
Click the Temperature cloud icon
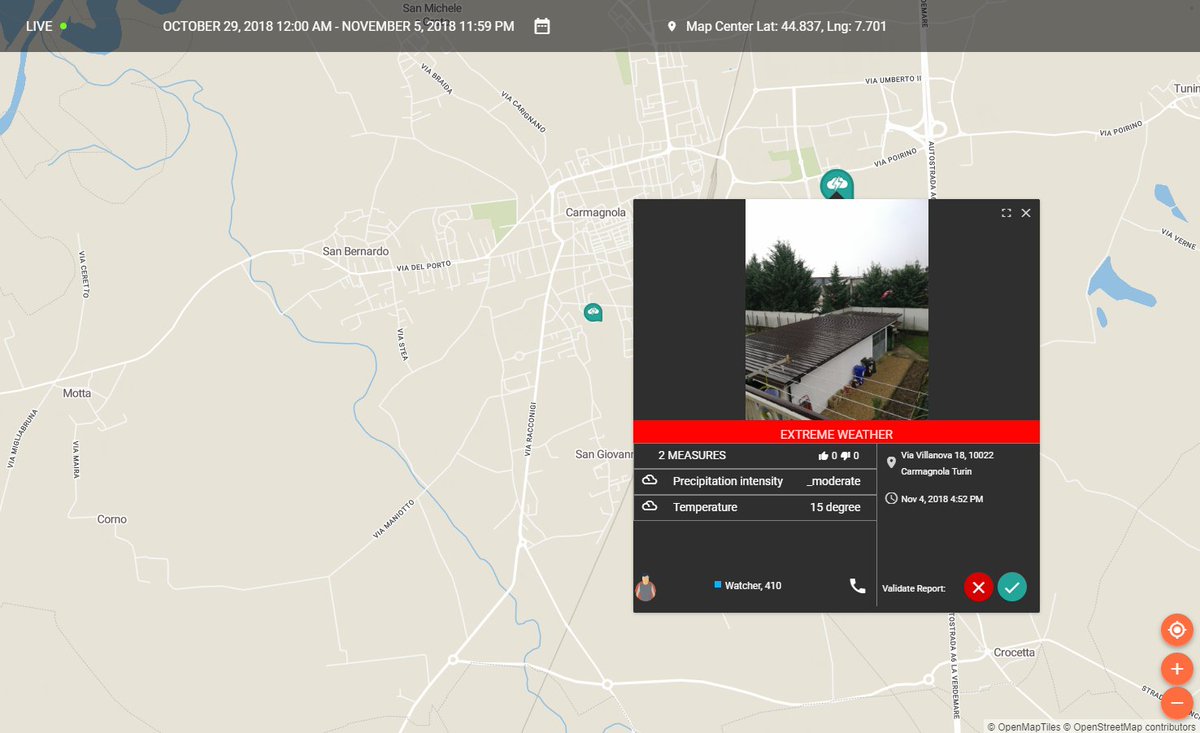(x=649, y=507)
